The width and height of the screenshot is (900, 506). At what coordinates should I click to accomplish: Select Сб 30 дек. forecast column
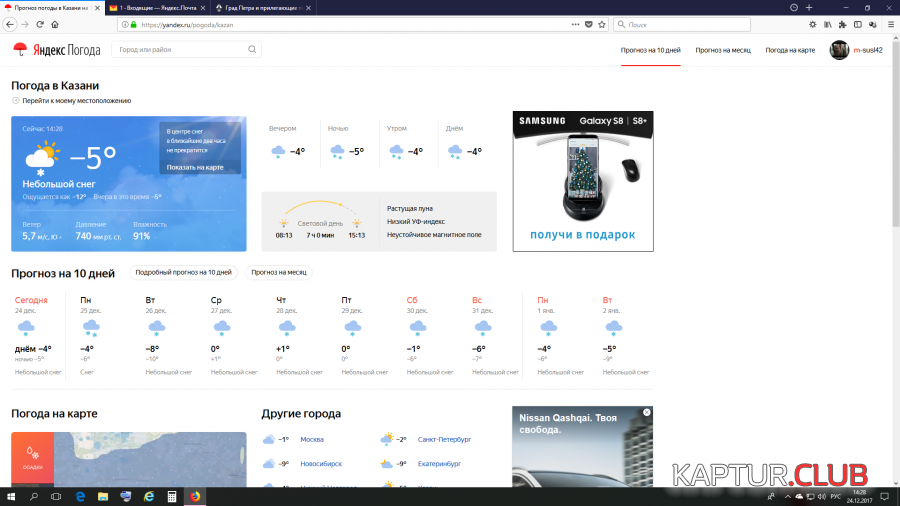coord(429,336)
